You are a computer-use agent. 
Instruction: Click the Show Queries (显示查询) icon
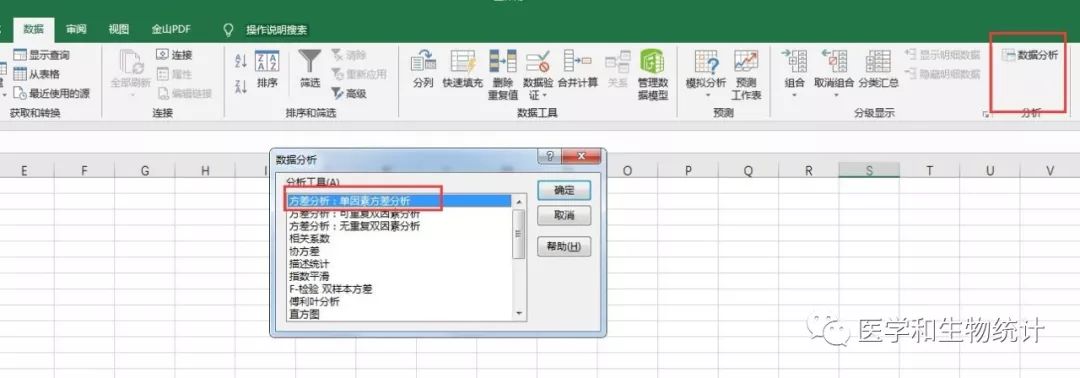(20, 55)
